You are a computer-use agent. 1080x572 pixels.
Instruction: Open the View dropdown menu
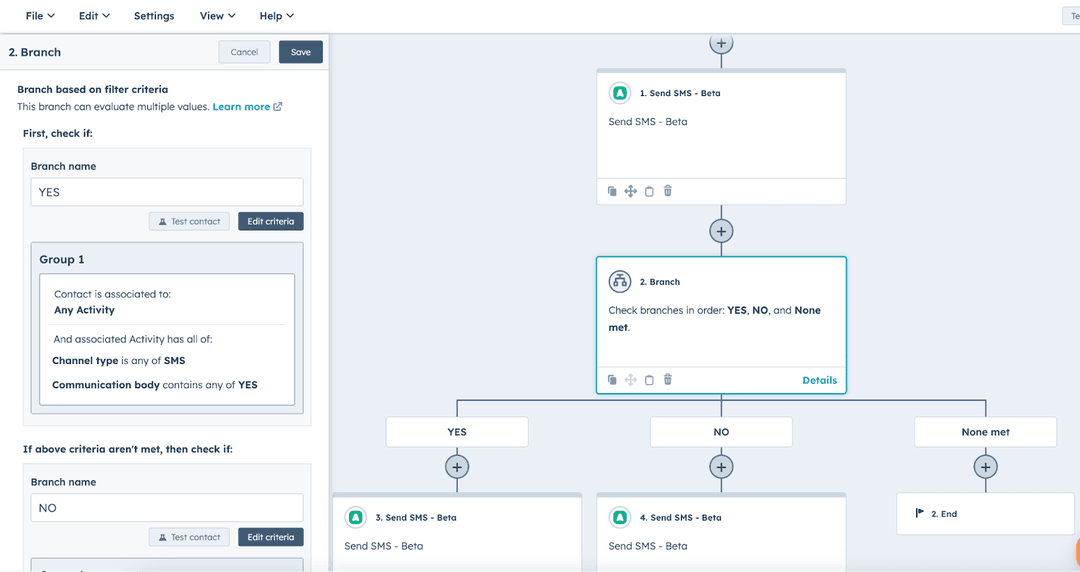(217, 16)
